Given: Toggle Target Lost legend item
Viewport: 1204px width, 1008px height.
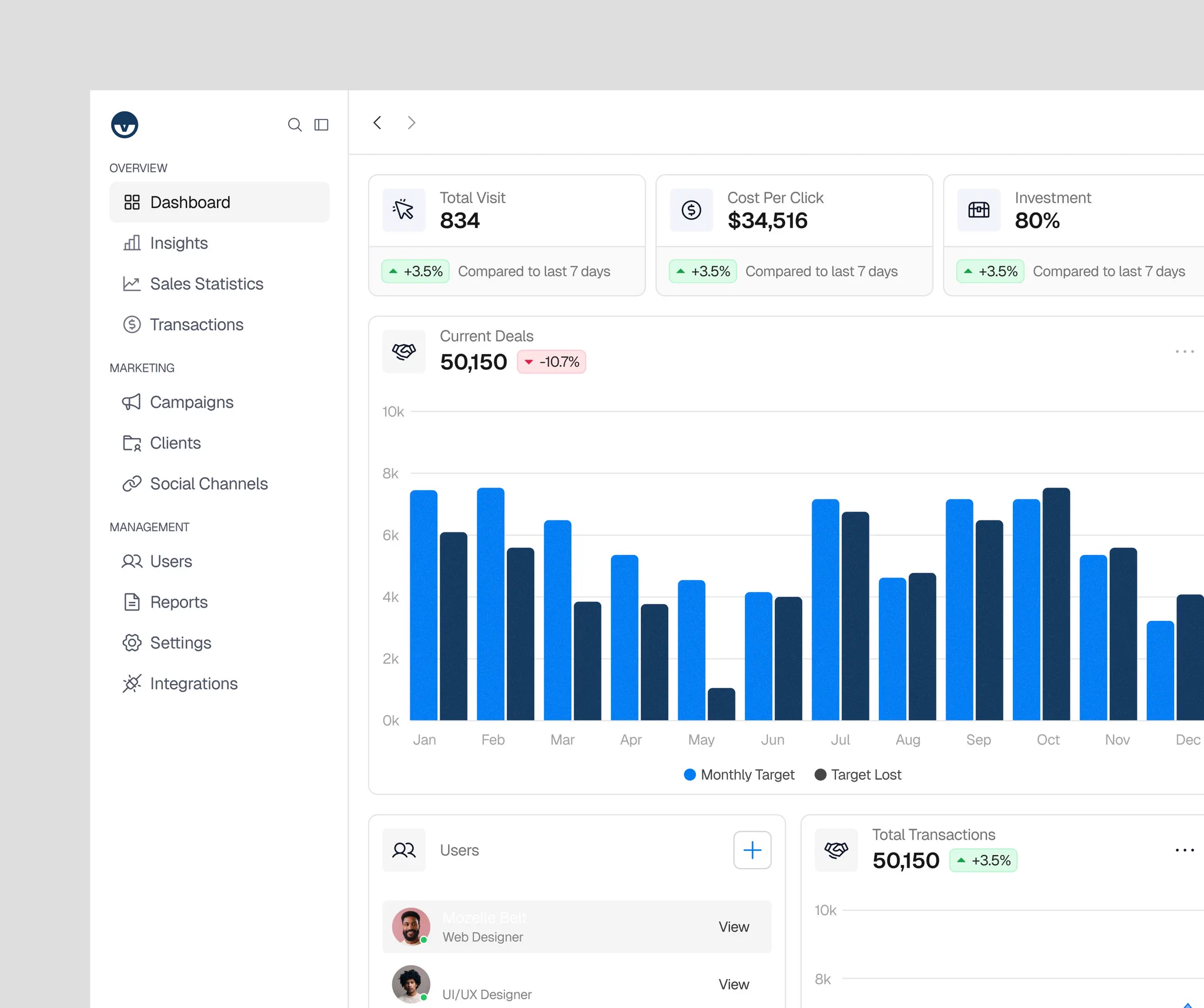Looking at the screenshot, I should 858,775.
